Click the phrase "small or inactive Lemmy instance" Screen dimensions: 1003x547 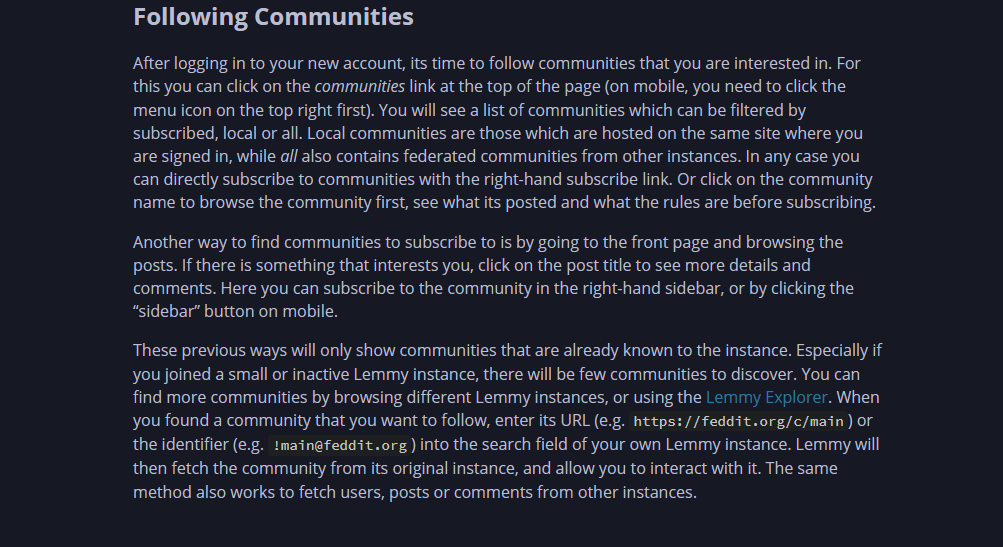coord(322,374)
